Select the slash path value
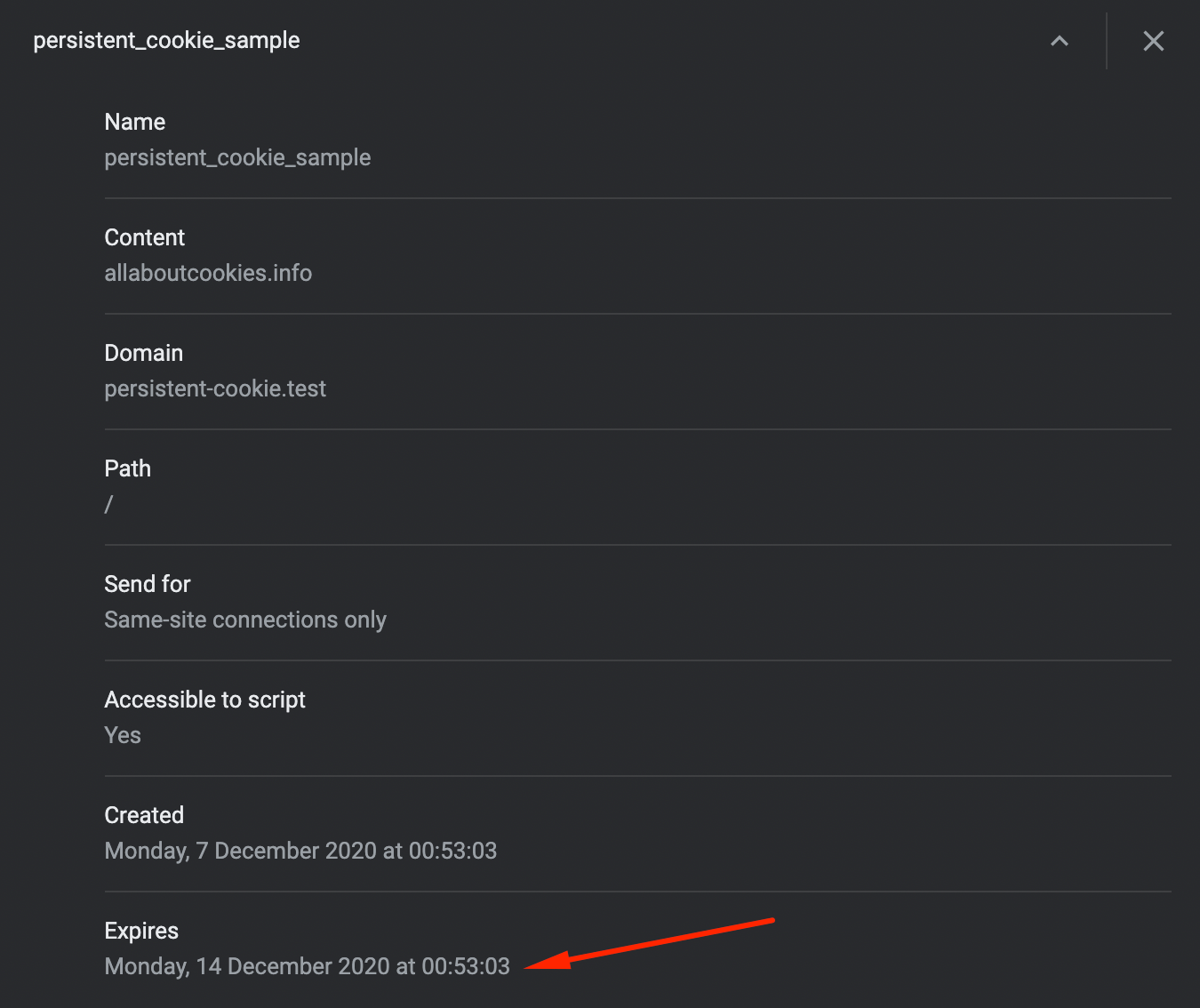The width and height of the screenshot is (1200, 1008). tap(108, 504)
